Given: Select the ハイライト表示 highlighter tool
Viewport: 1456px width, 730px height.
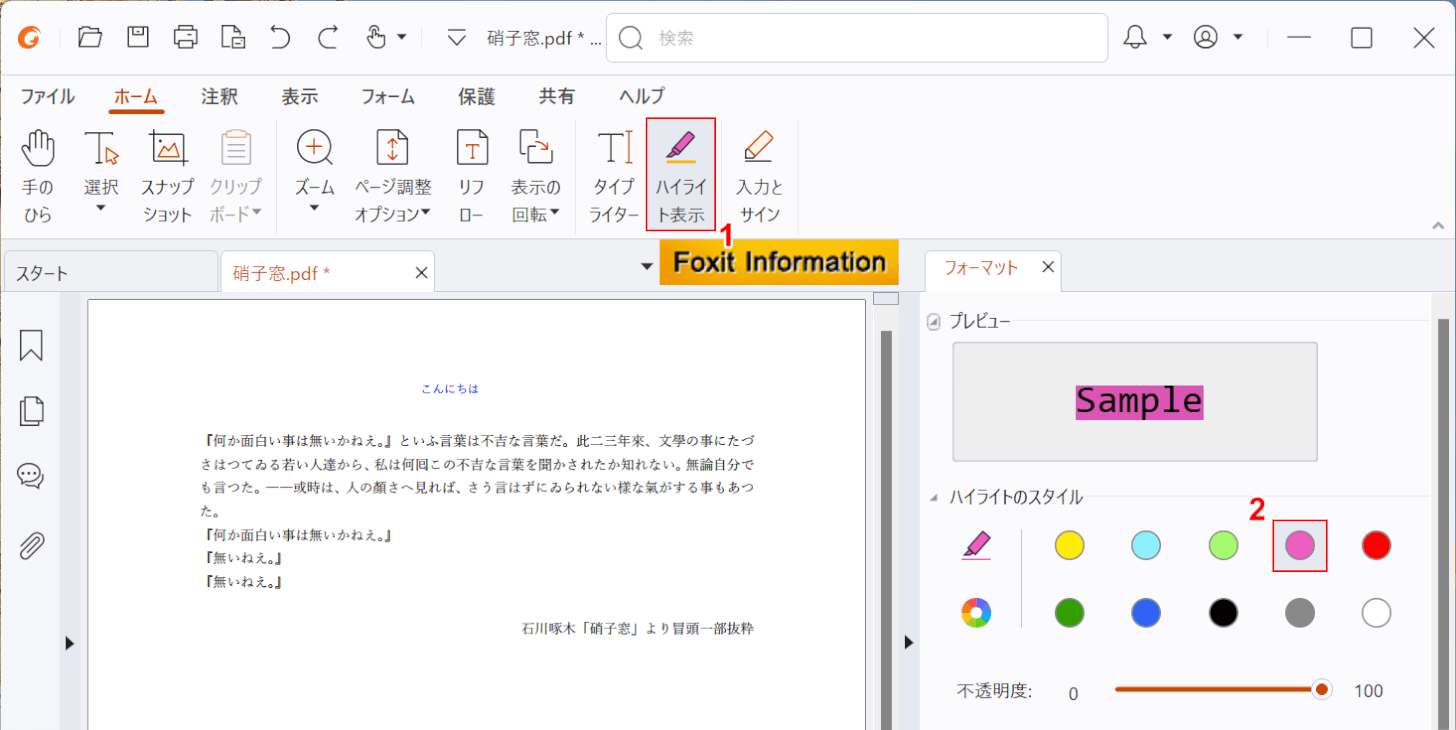Looking at the screenshot, I should [x=680, y=176].
